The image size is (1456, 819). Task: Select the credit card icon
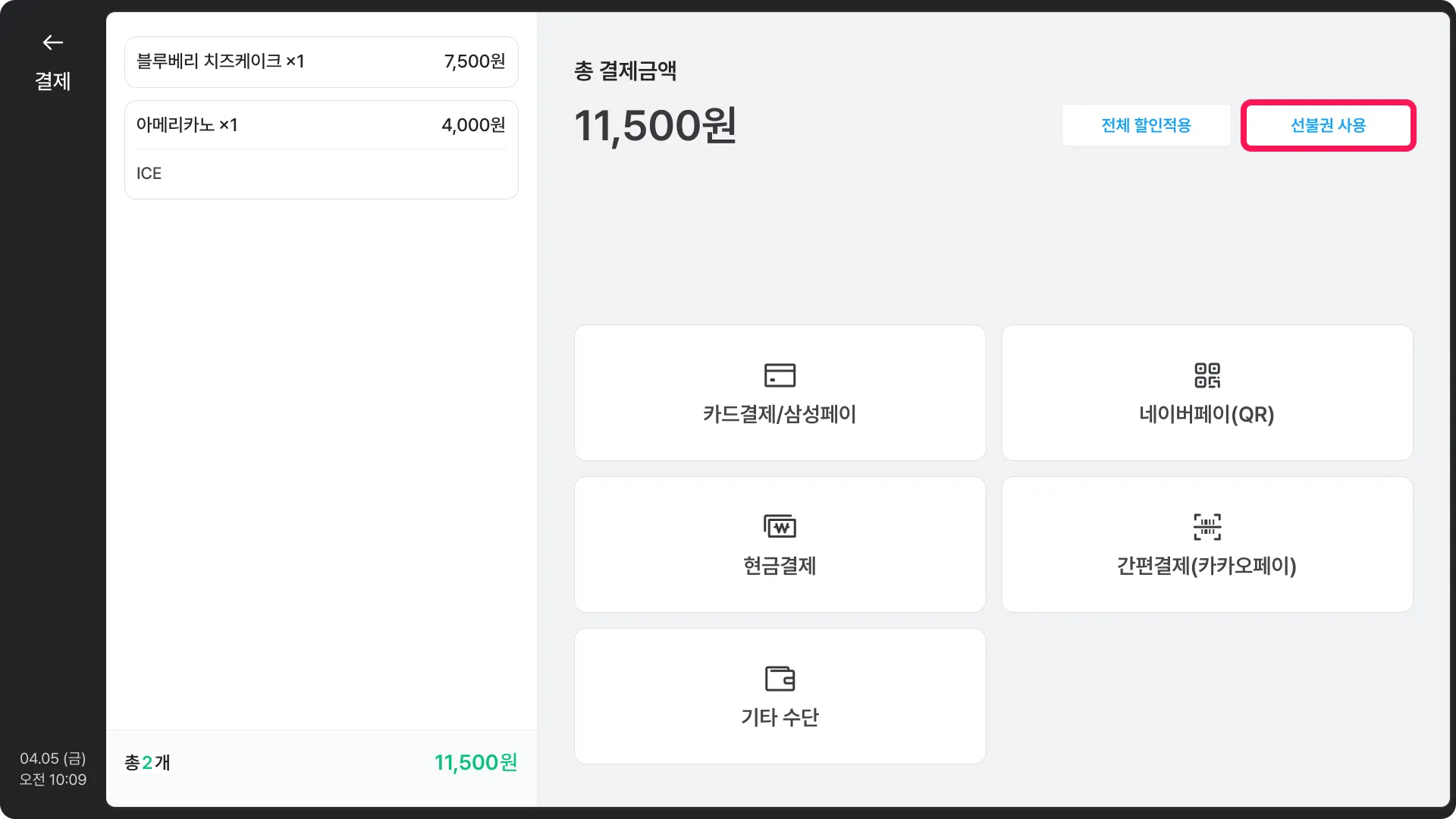click(x=780, y=375)
